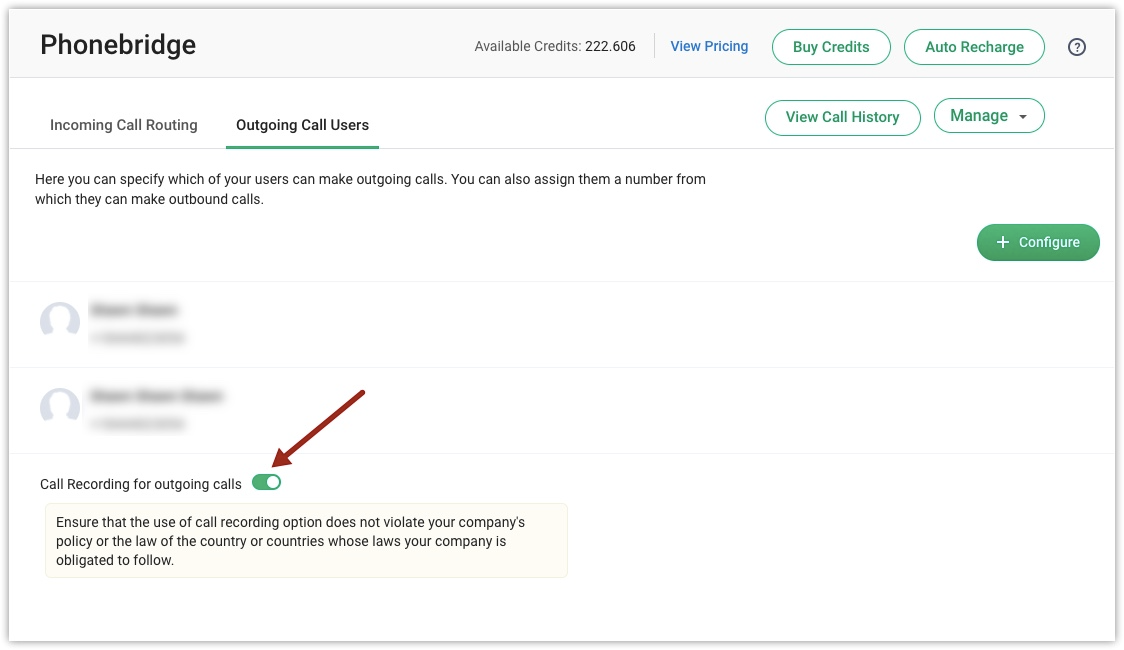Click the first user's blurred phone number

[138, 338]
